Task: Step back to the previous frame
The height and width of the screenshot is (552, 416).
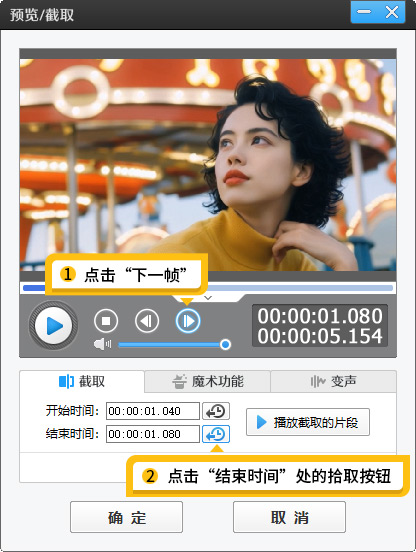Action: (147, 321)
